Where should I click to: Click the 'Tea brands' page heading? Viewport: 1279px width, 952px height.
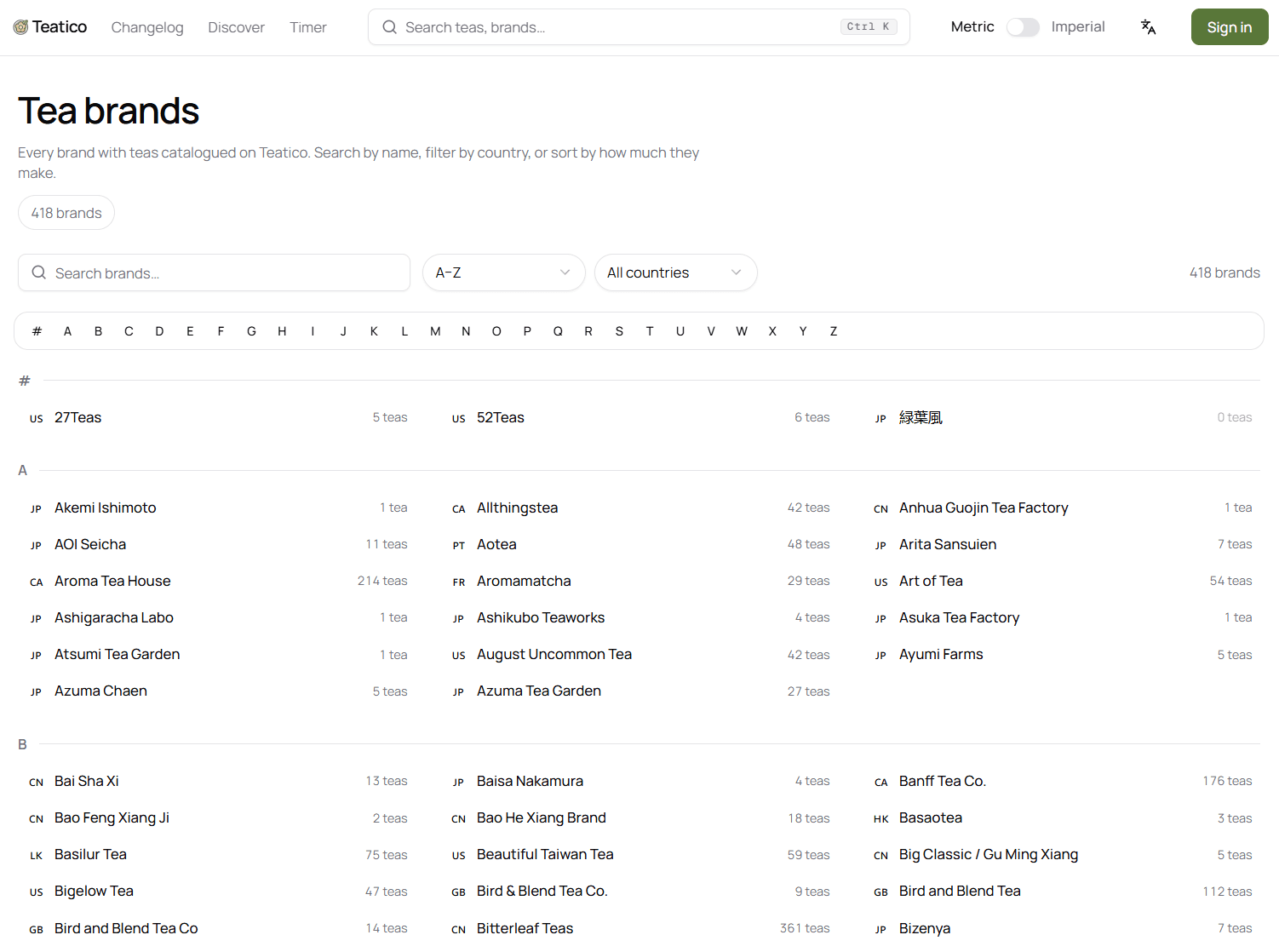click(109, 111)
